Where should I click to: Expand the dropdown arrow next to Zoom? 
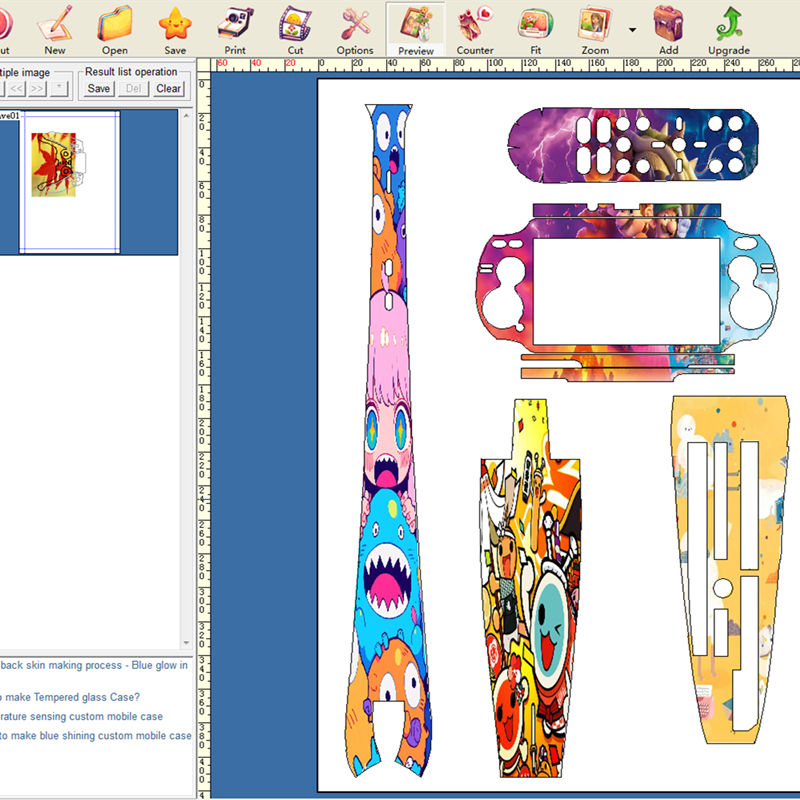pos(633,30)
